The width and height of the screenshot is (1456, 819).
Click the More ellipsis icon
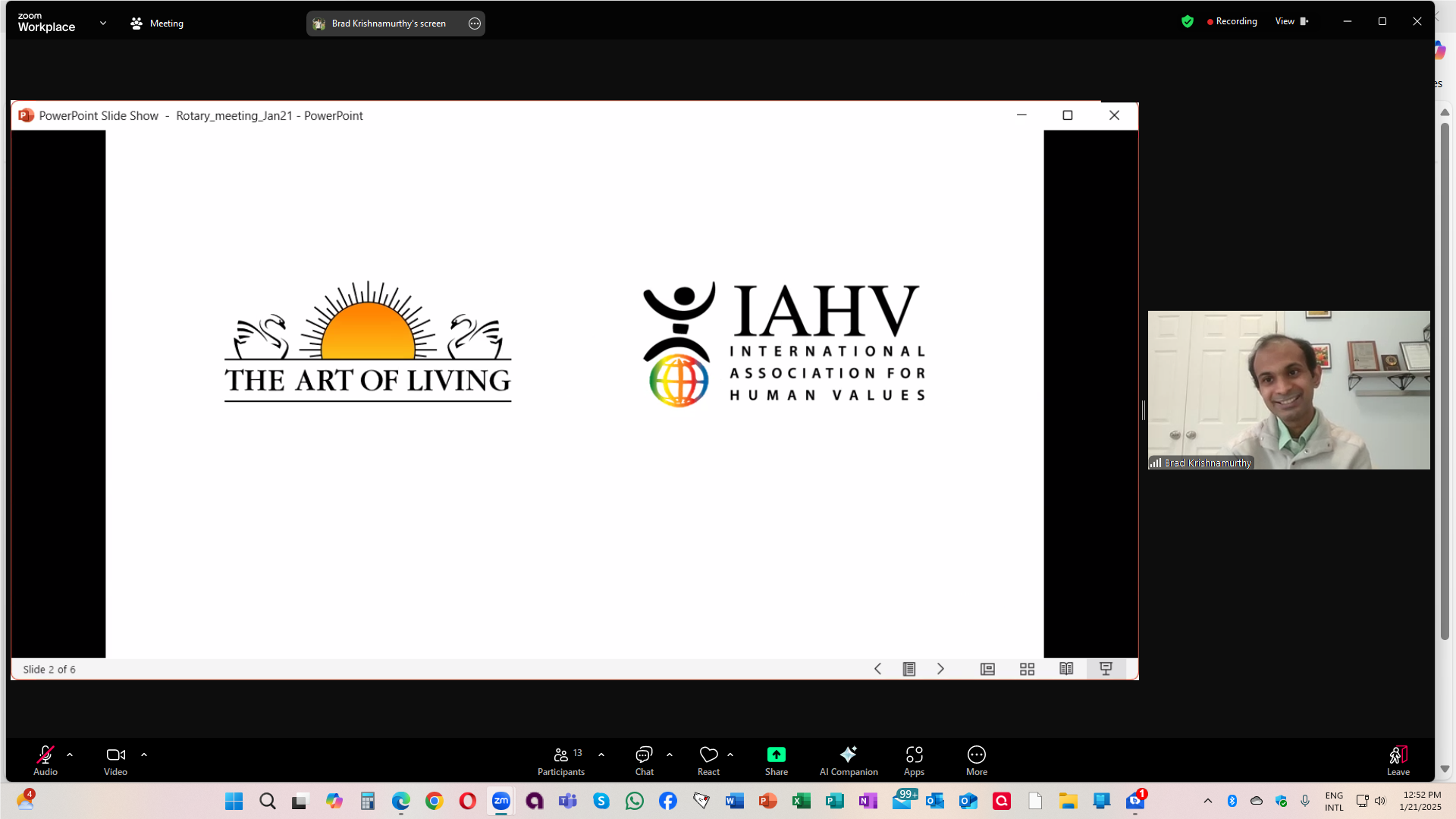tap(976, 755)
